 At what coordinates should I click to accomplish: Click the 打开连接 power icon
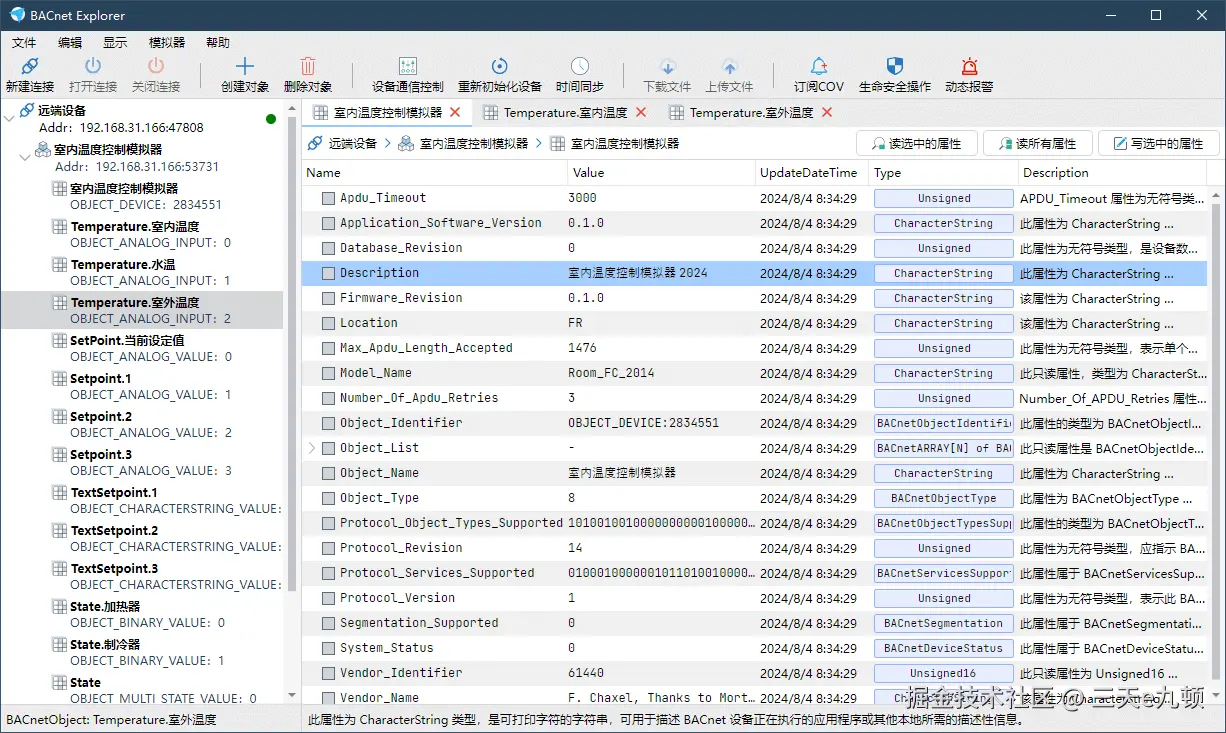coord(93,66)
